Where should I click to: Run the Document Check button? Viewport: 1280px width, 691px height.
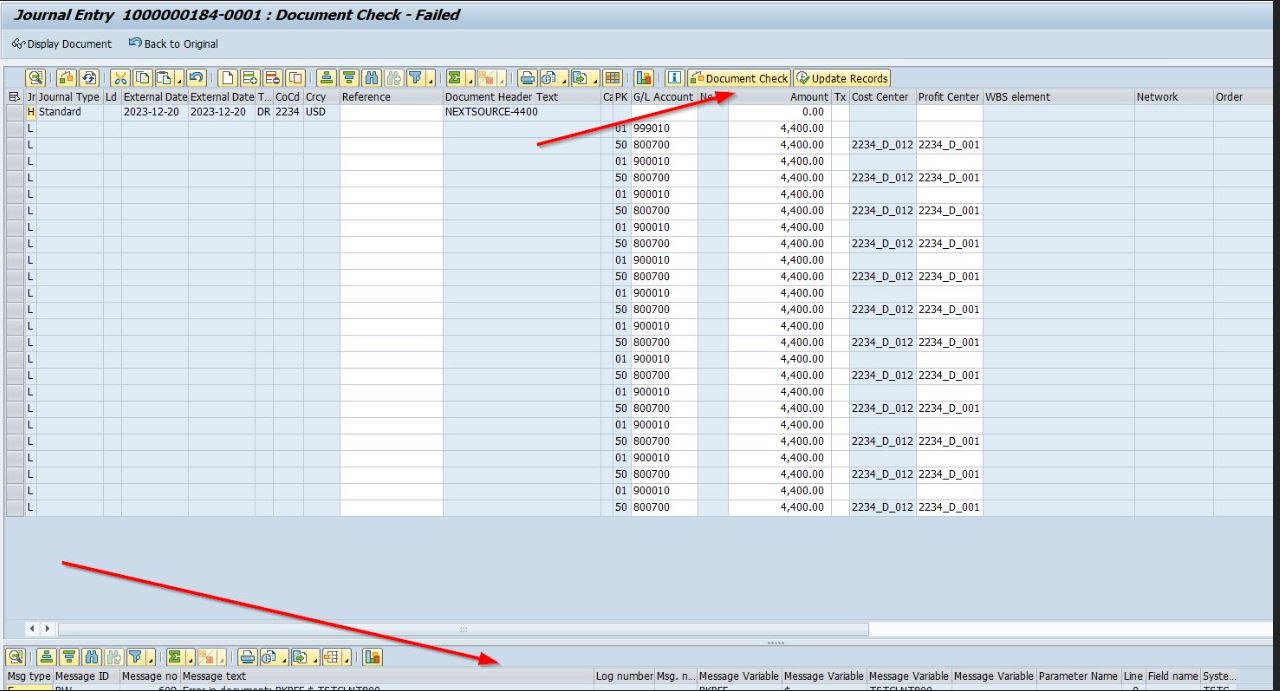tap(739, 78)
